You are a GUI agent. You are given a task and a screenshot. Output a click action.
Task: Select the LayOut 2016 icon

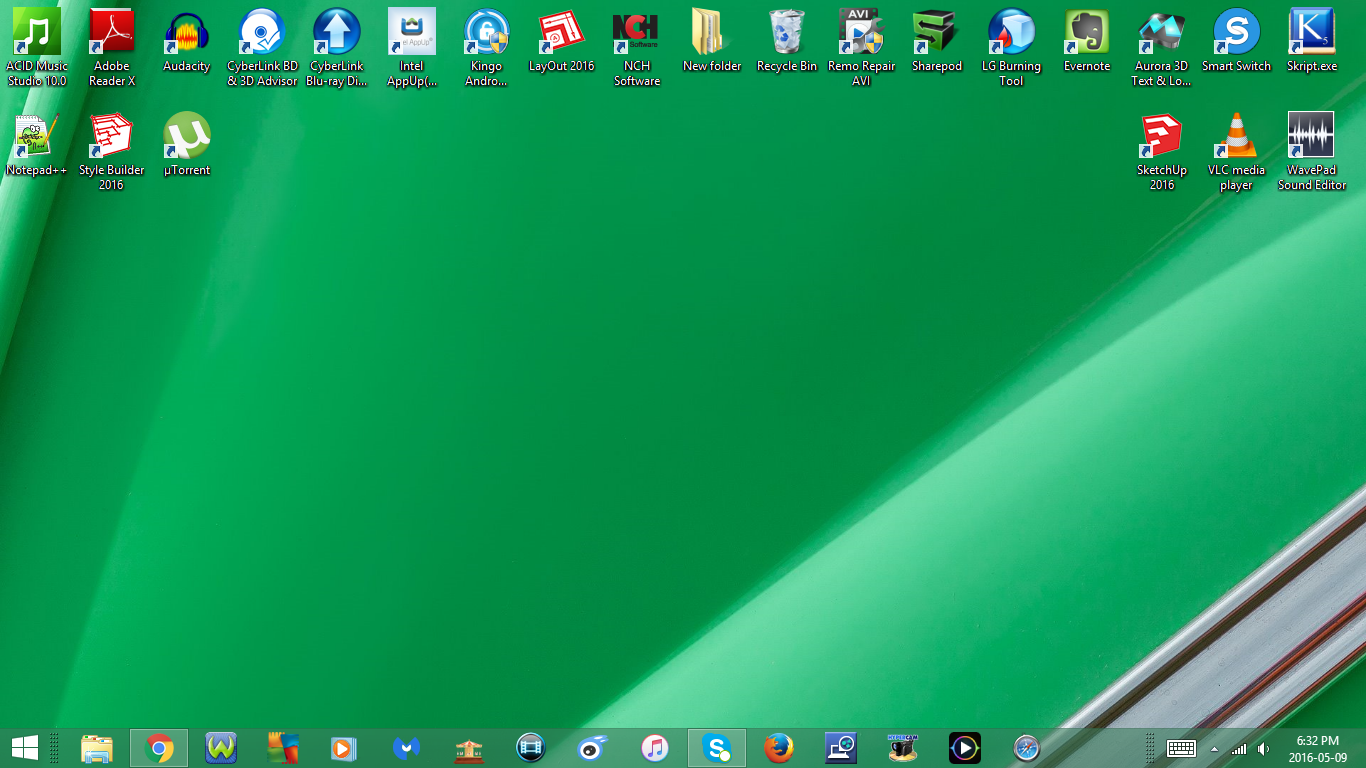point(562,32)
